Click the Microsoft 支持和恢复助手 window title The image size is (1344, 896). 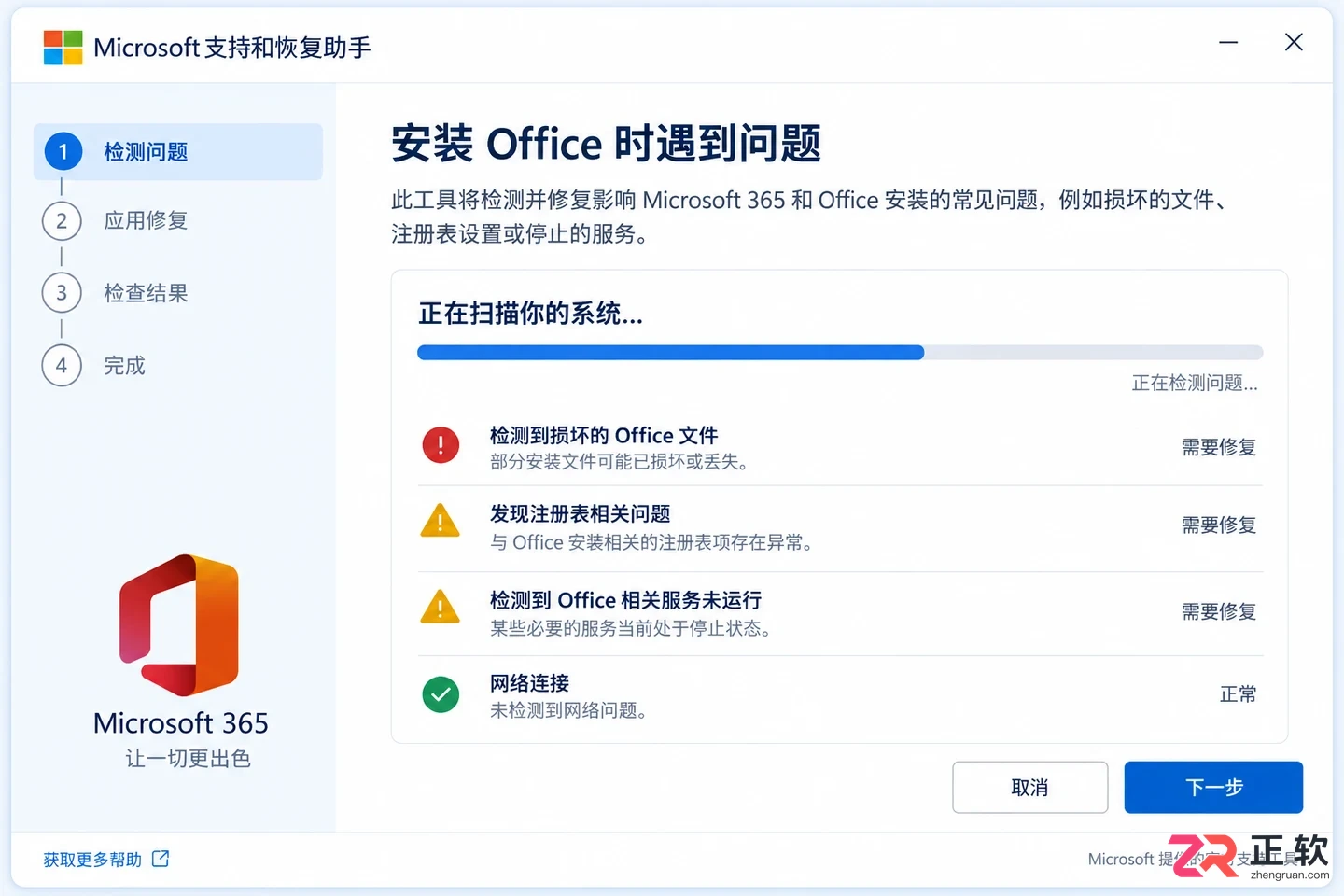(x=232, y=48)
